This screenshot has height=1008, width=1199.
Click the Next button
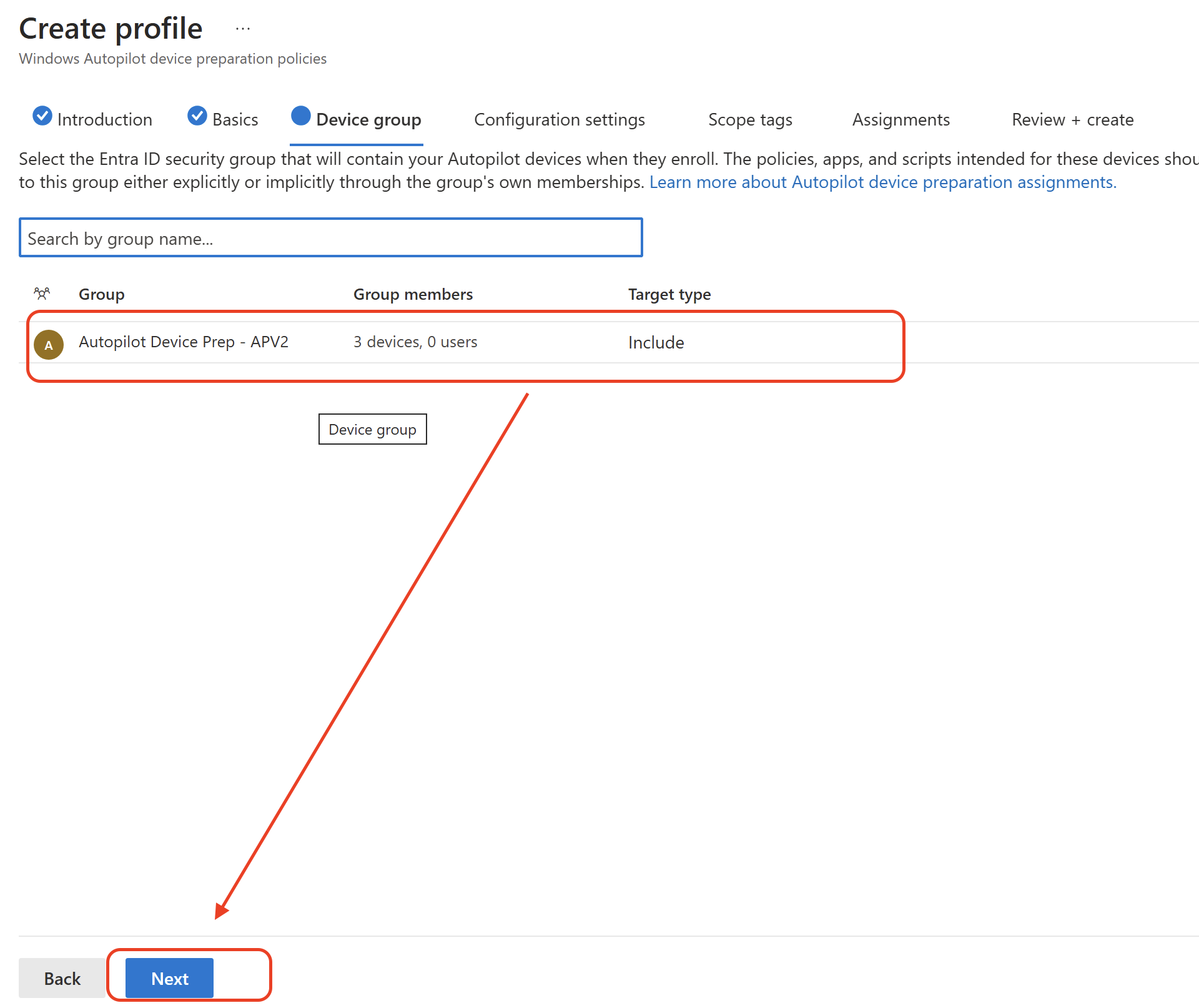169,978
